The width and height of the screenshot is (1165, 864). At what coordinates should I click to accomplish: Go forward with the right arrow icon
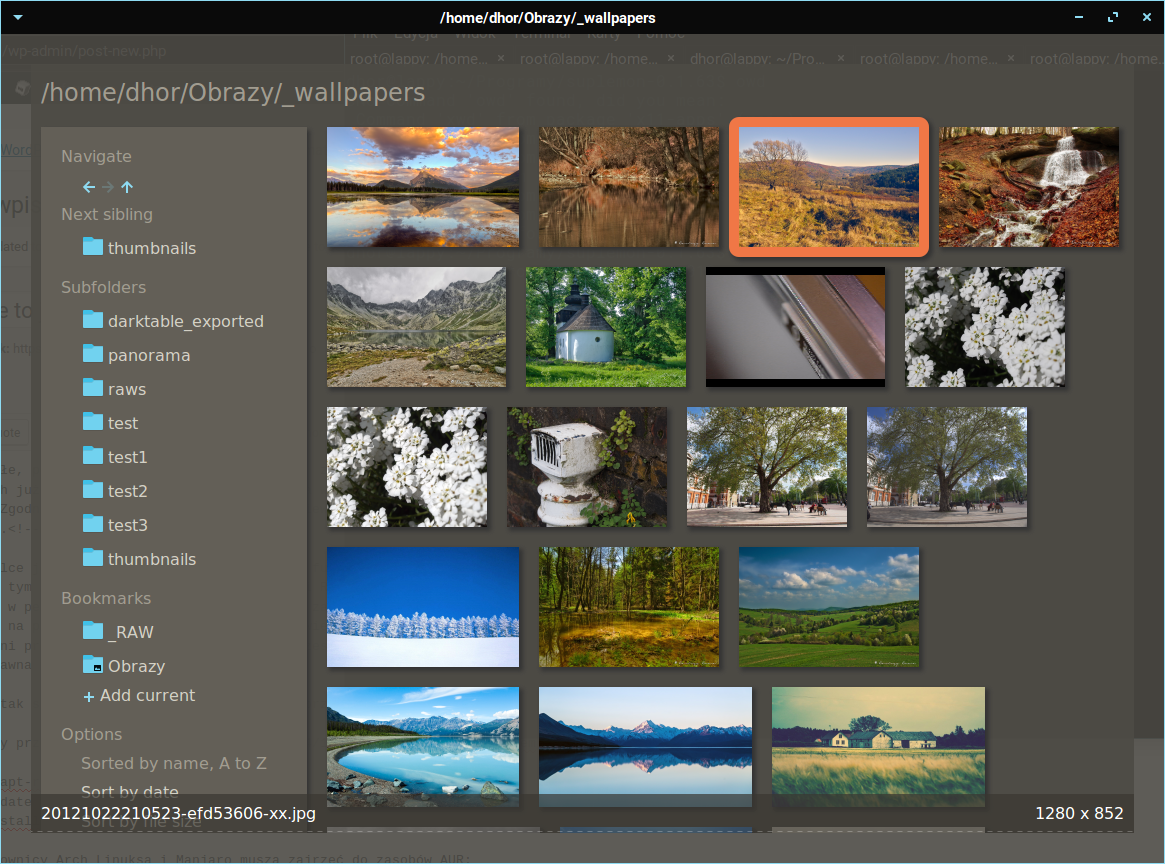(x=108, y=187)
